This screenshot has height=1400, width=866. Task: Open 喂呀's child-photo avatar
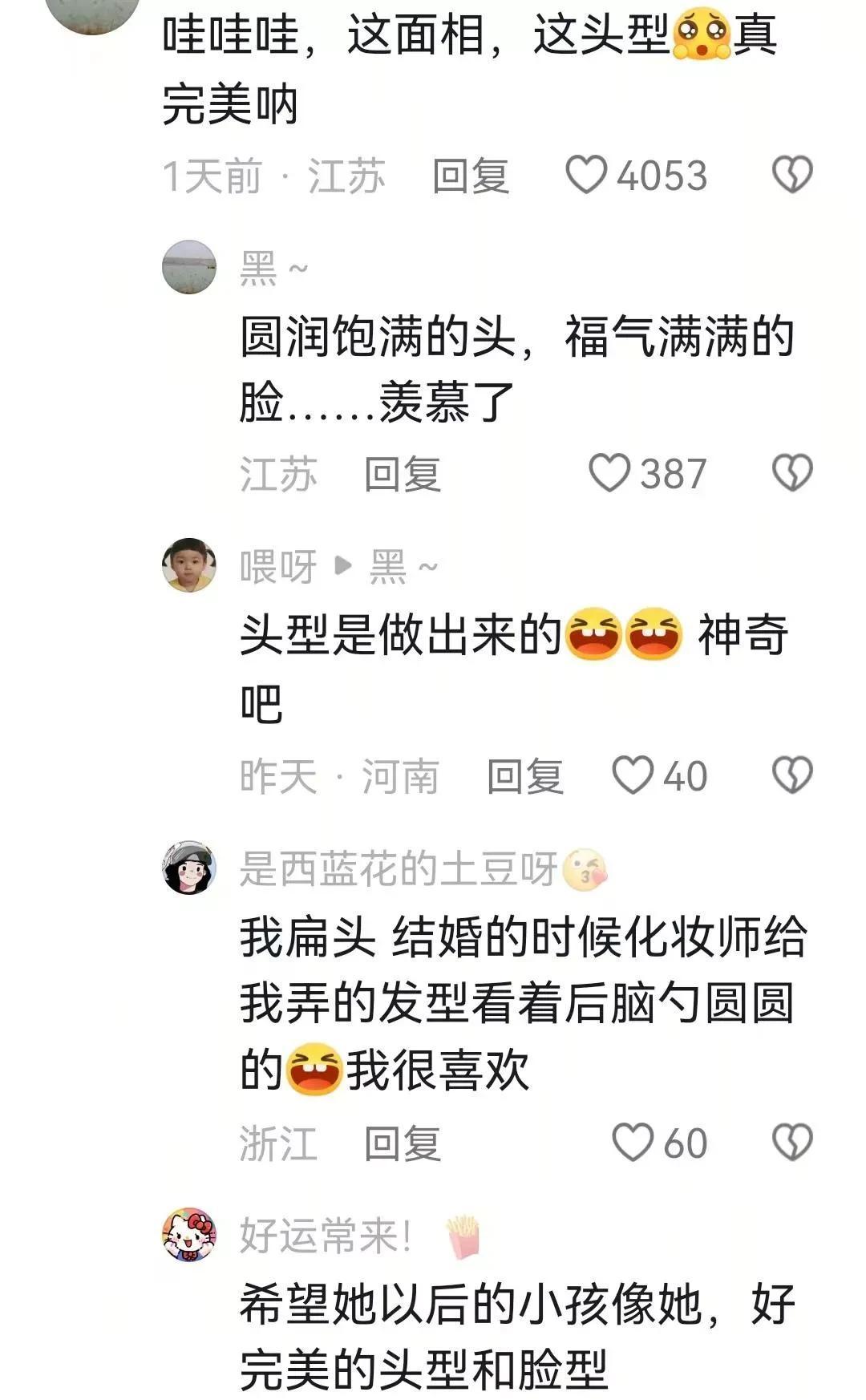189,565
